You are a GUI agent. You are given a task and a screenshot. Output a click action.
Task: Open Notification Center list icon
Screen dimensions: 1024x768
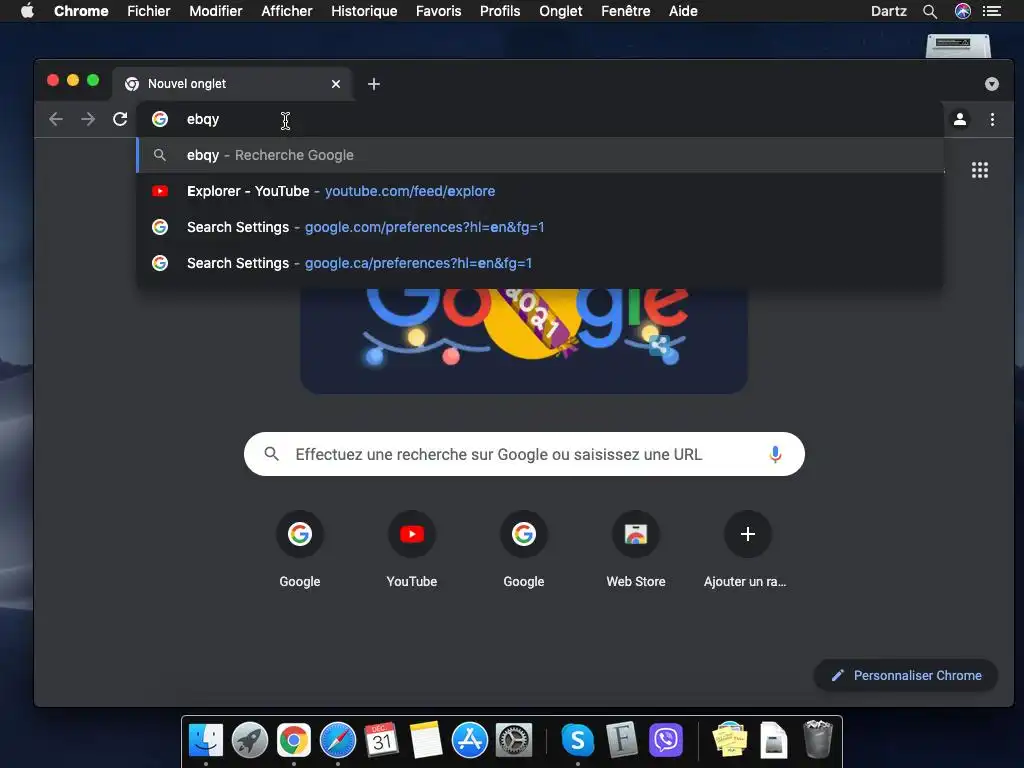pos(991,10)
